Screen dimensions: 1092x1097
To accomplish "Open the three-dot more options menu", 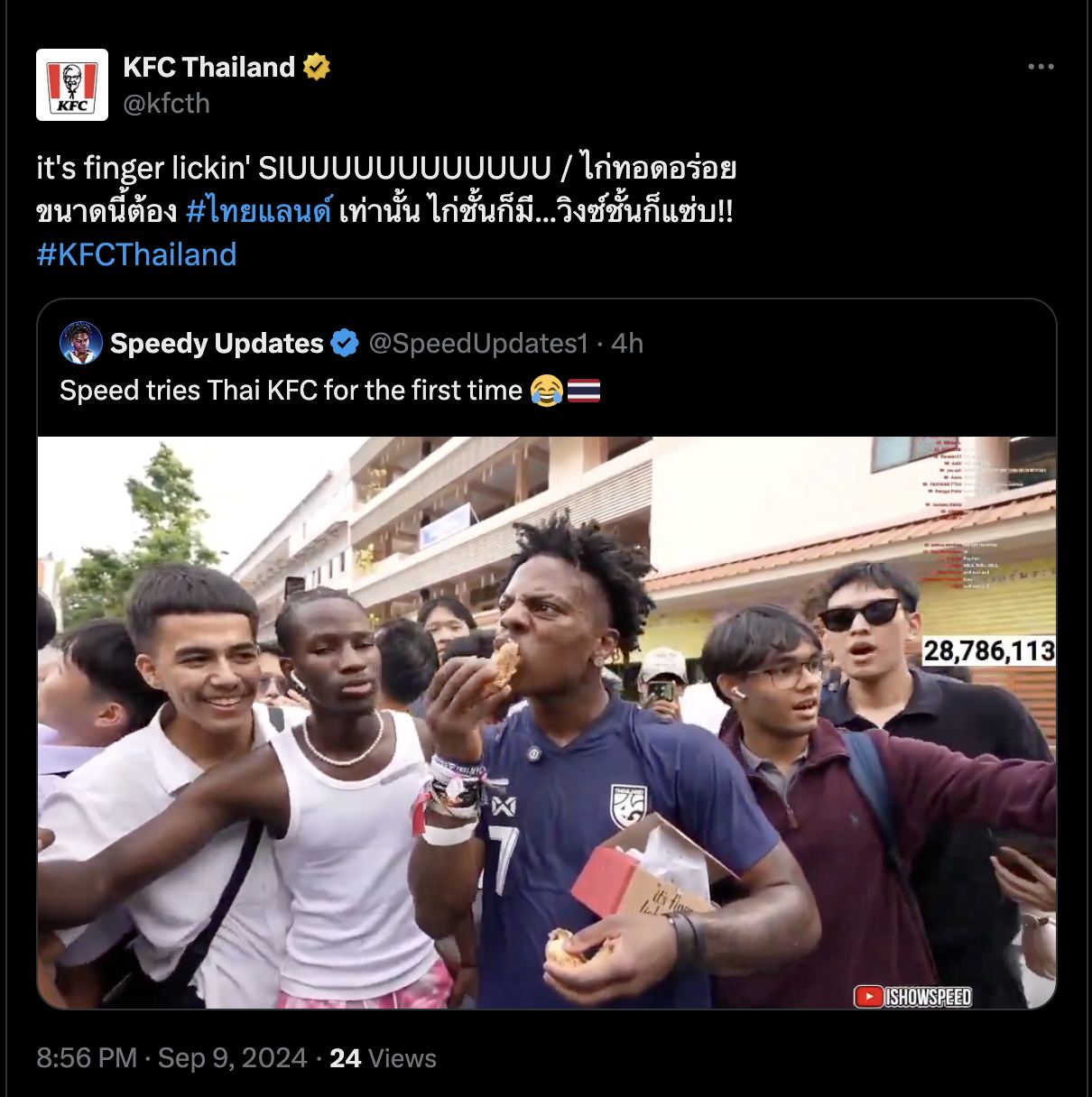I will pos(1041,67).
